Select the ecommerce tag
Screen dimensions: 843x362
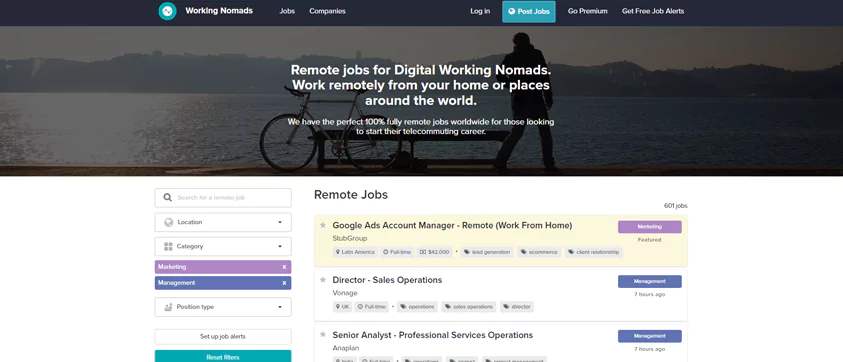(539, 252)
